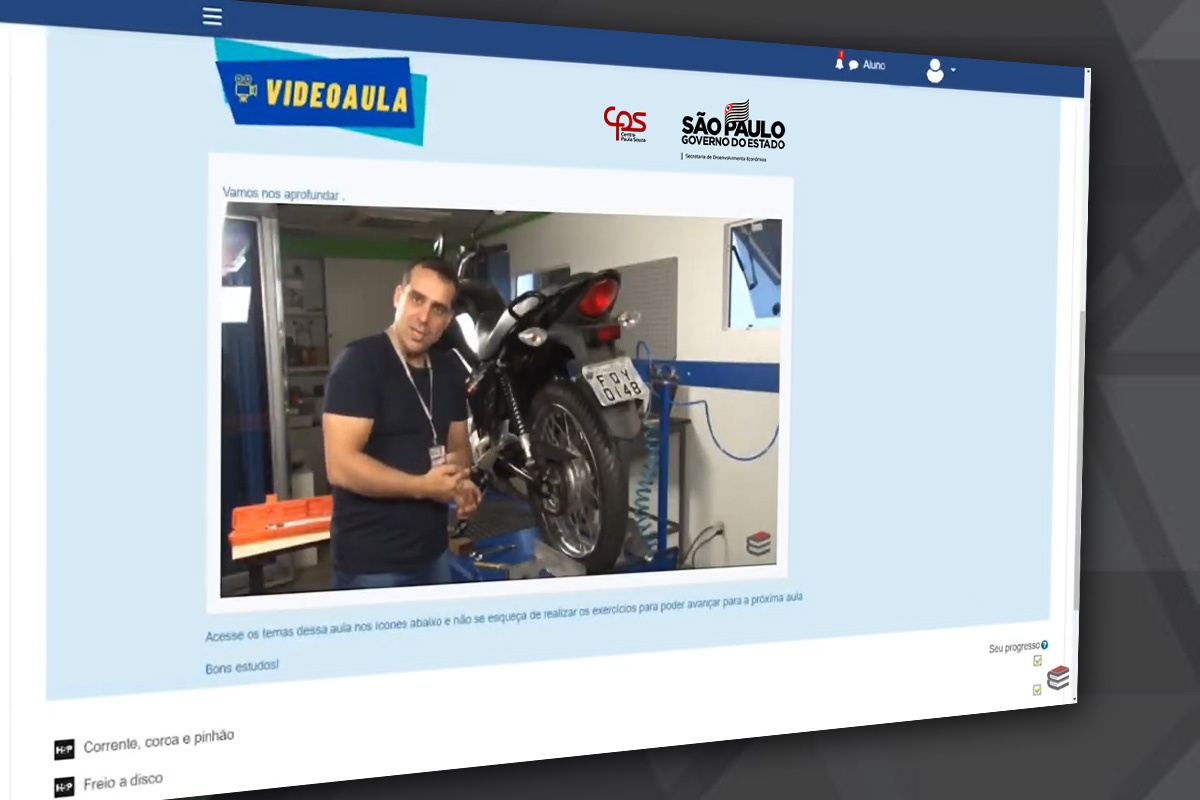Image resolution: width=1200 pixels, height=800 pixels.
Task: Click the VIDEOAULA banner
Action: [x=320, y=95]
